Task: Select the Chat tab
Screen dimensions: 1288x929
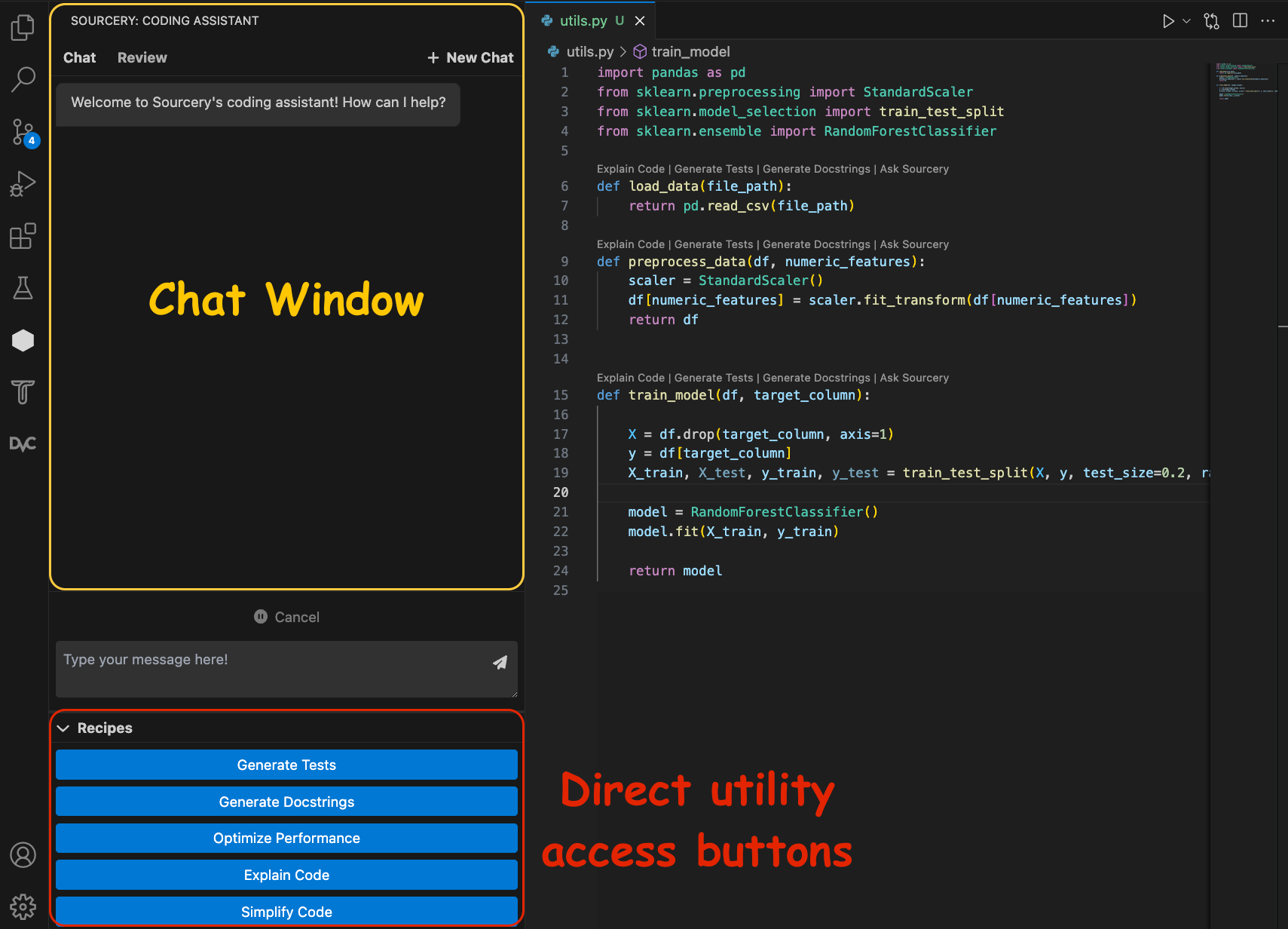Action: (x=79, y=57)
